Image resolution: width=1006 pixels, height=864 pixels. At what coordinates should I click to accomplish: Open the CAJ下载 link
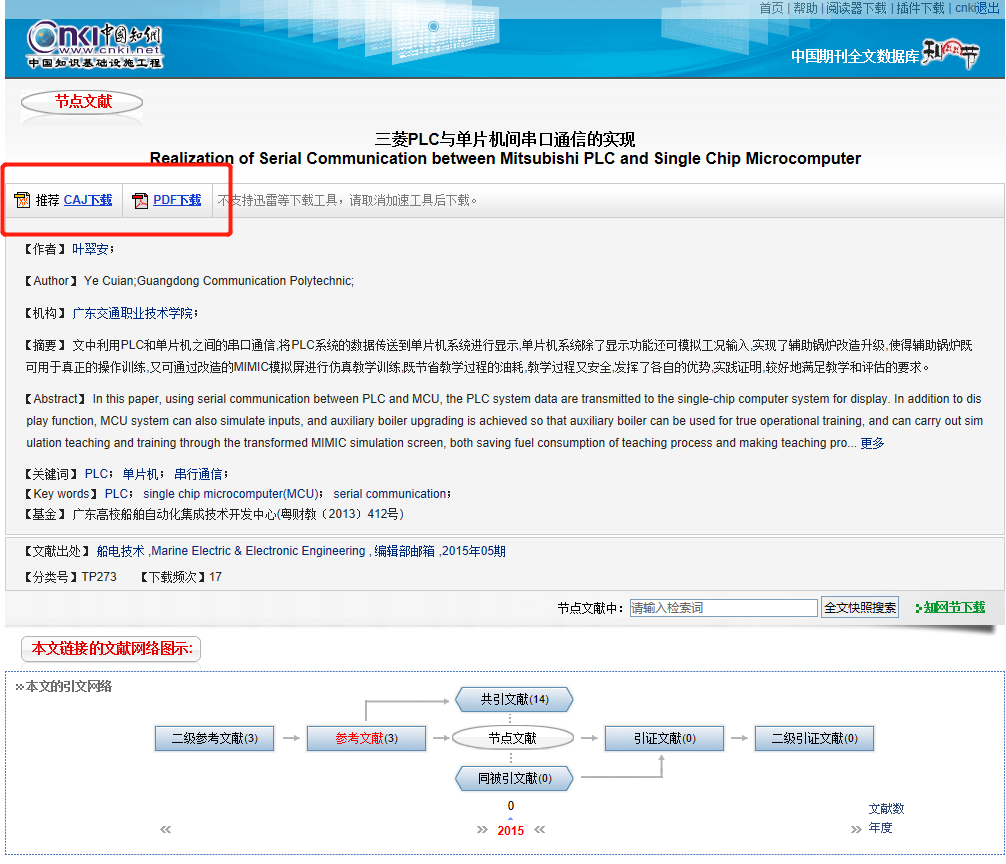click(88, 200)
